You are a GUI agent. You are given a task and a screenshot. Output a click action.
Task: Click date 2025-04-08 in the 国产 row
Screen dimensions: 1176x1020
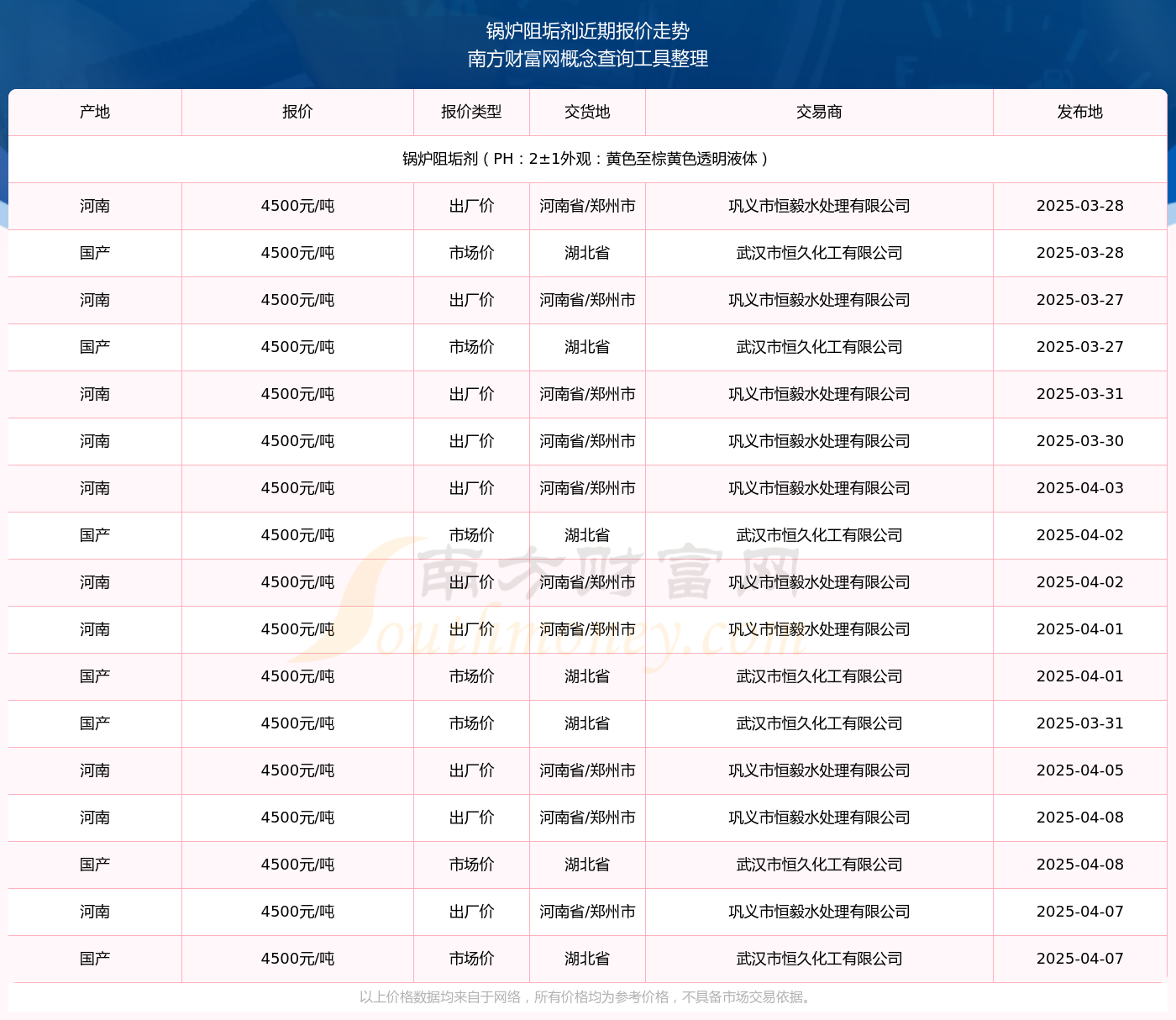[1080, 865]
